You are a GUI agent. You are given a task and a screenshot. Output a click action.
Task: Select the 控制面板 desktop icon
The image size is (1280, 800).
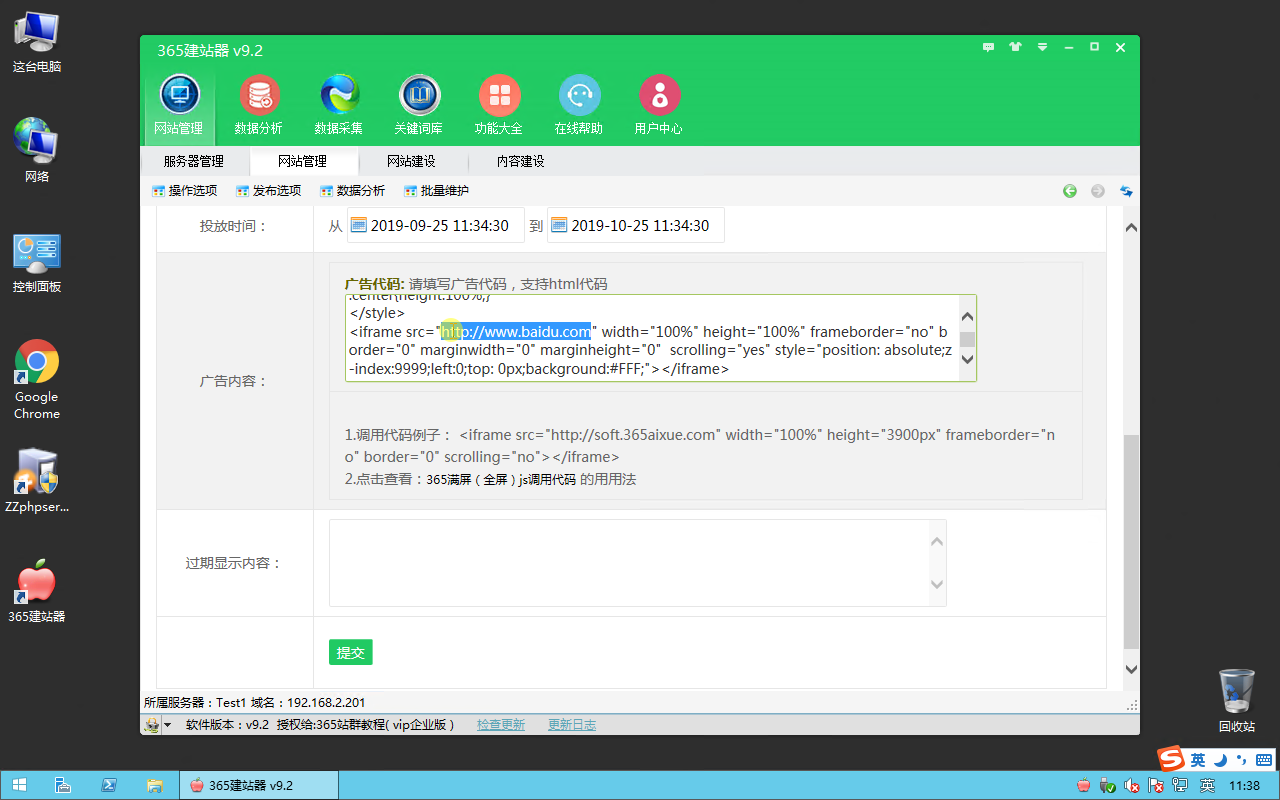[x=37, y=262]
